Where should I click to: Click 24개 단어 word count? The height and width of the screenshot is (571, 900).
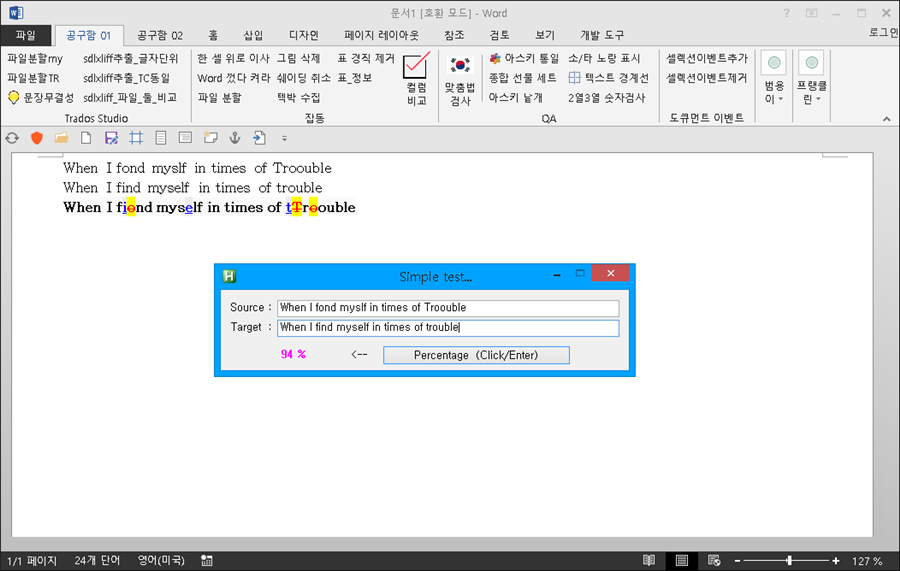pyautogui.click(x=97, y=561)
